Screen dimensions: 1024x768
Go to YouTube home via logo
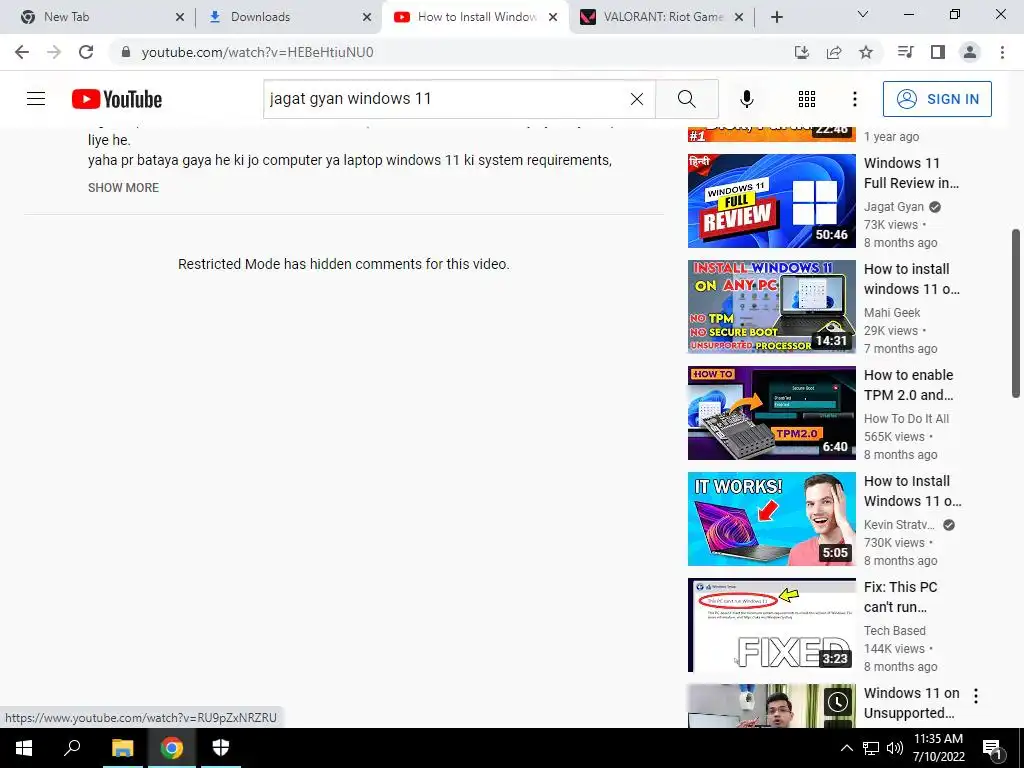[x=117, y=99]
